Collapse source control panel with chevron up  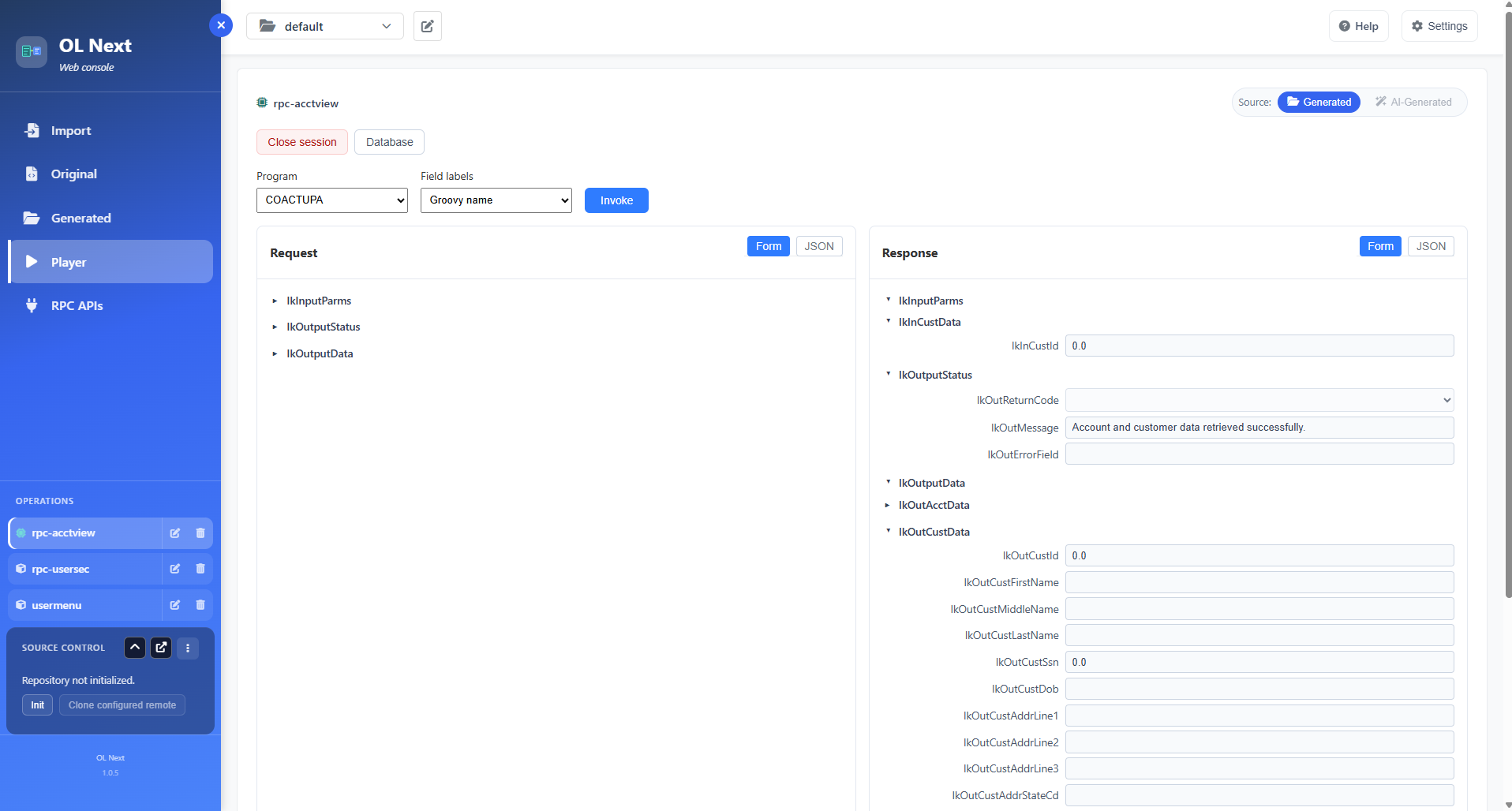click(x=135, y=648)
